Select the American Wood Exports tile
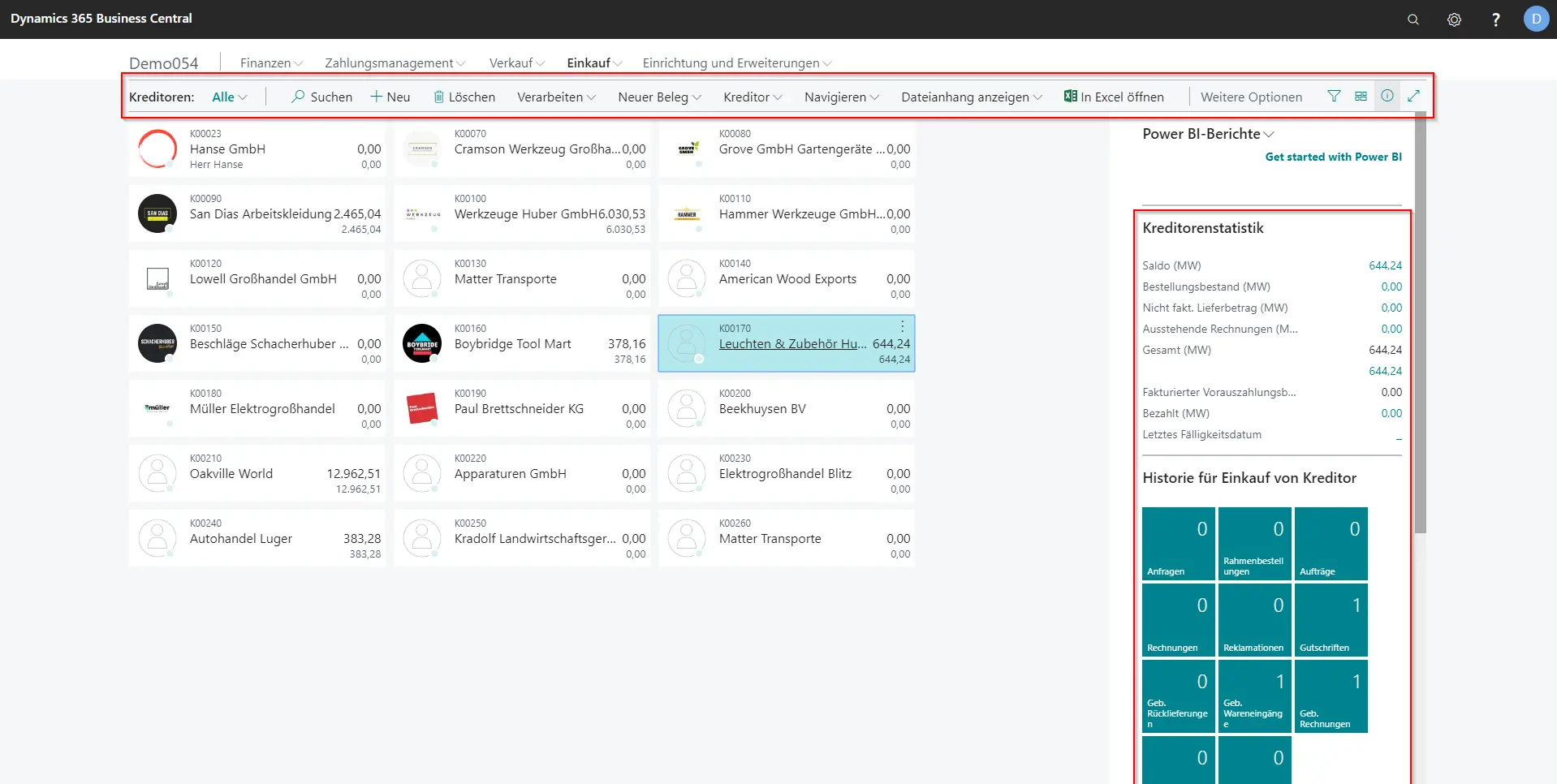 point(786,278)
